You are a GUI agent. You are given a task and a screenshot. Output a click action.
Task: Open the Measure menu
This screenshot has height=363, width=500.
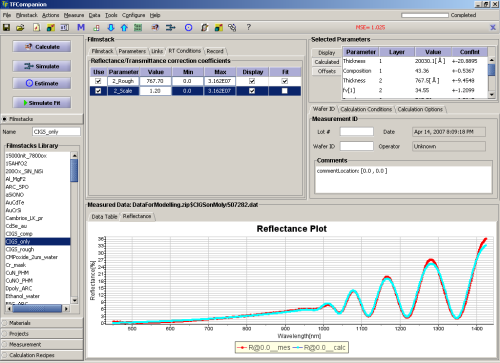pos(74,15)
